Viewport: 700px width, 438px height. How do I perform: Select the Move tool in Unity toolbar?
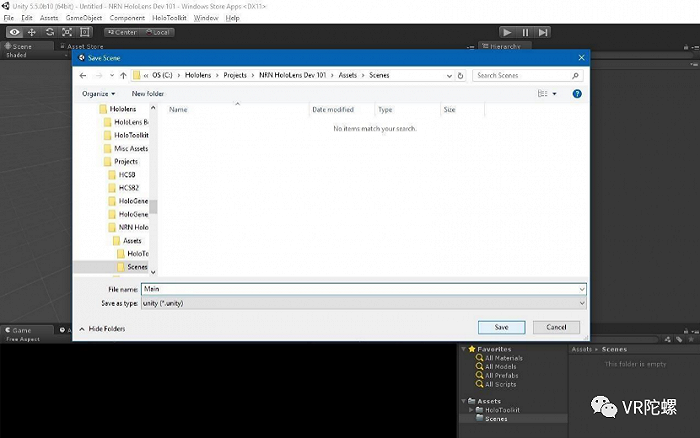[32, 32]
